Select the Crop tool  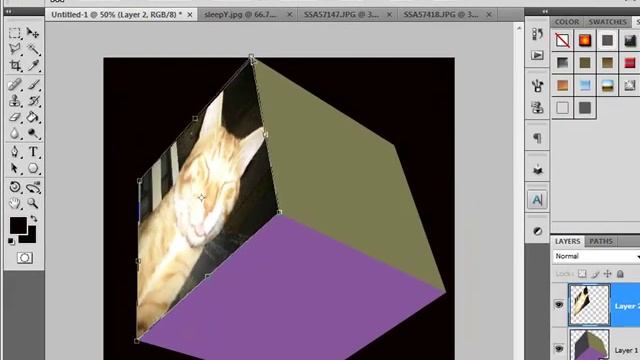click(x=15, y=65)
